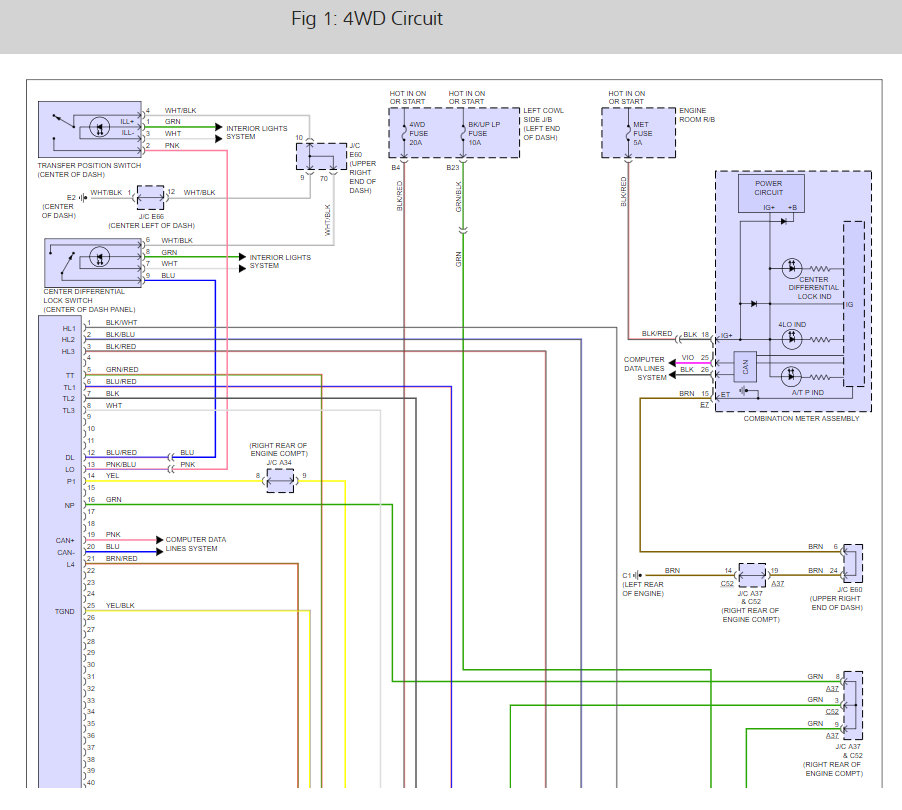Click the Fig 1: 4WD Circuit title
Screen dimensions: 902x810
366,19
